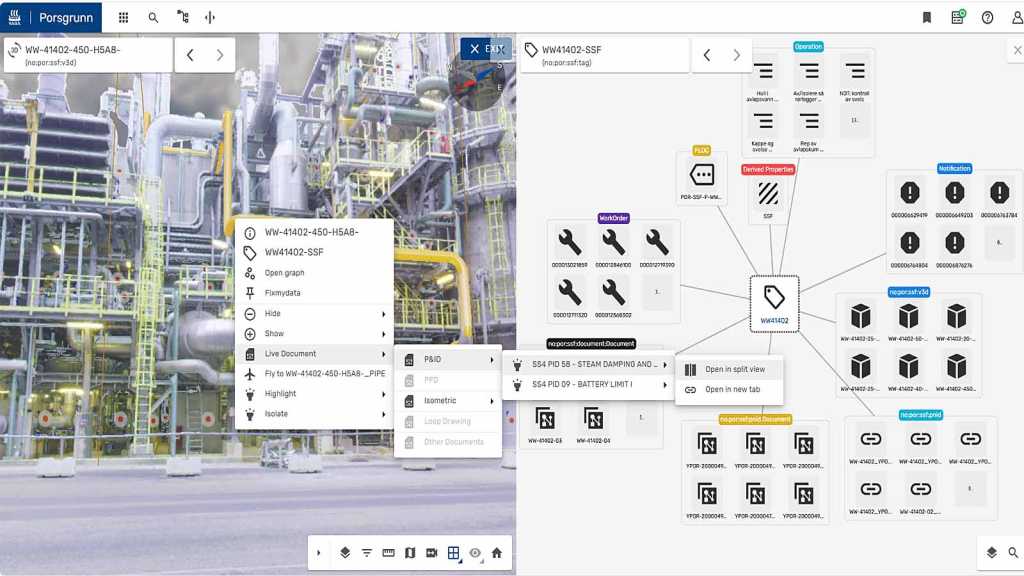Click the camera tool in bottom toolbar
Viewport: 1024px width, 576px height.
pos(432,552)
